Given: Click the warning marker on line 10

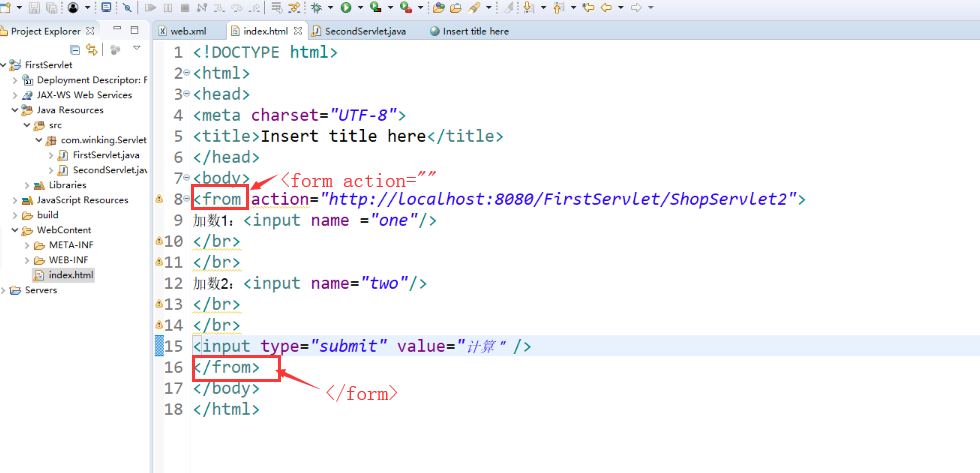Looking at the screenshot, I should (x=159, y=241).
